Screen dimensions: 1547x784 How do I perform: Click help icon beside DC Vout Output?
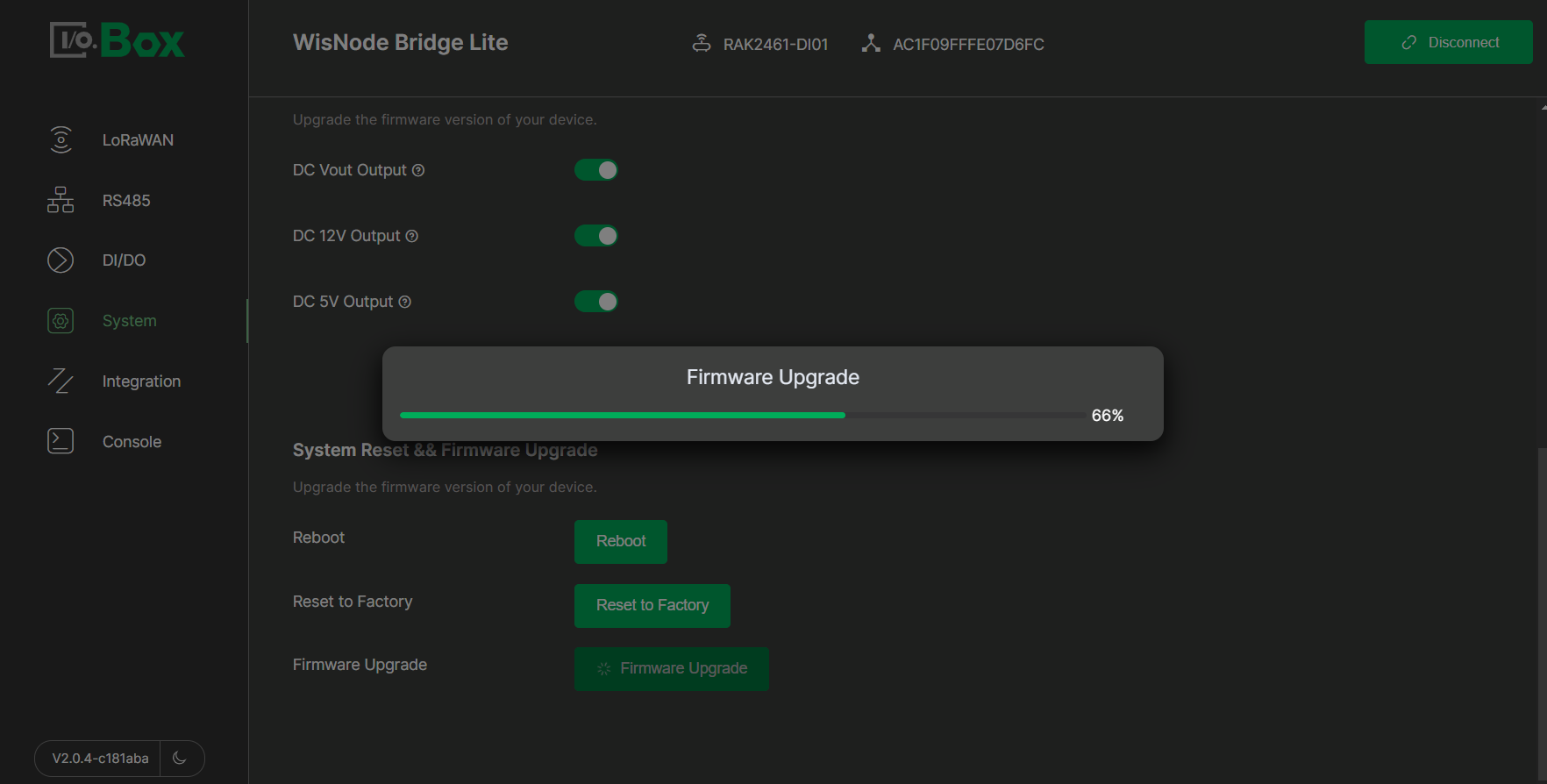[418, 170]
